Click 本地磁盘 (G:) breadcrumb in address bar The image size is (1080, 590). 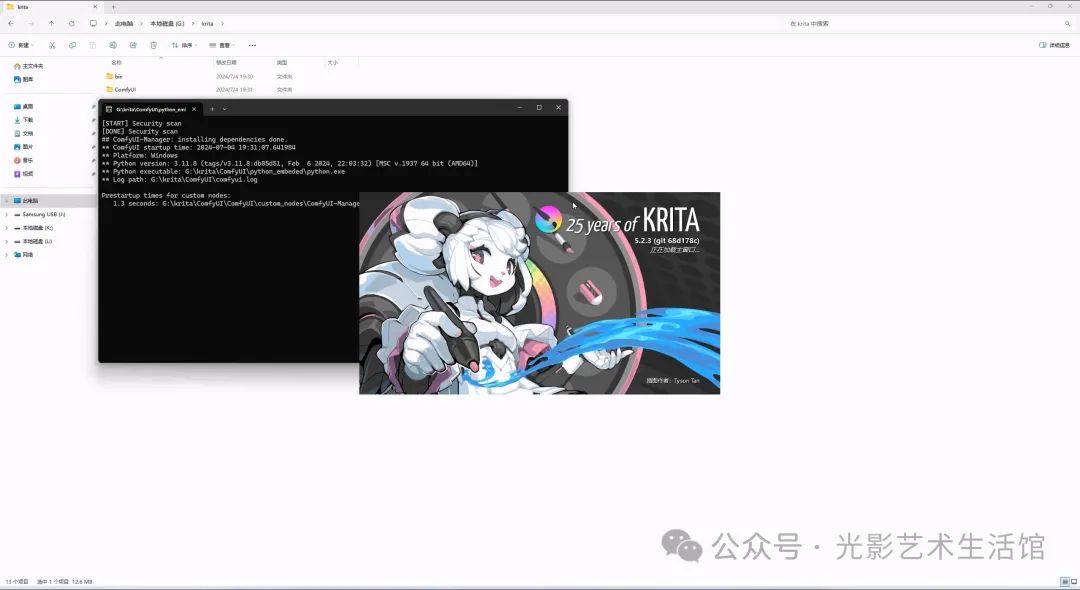point(167,23)
